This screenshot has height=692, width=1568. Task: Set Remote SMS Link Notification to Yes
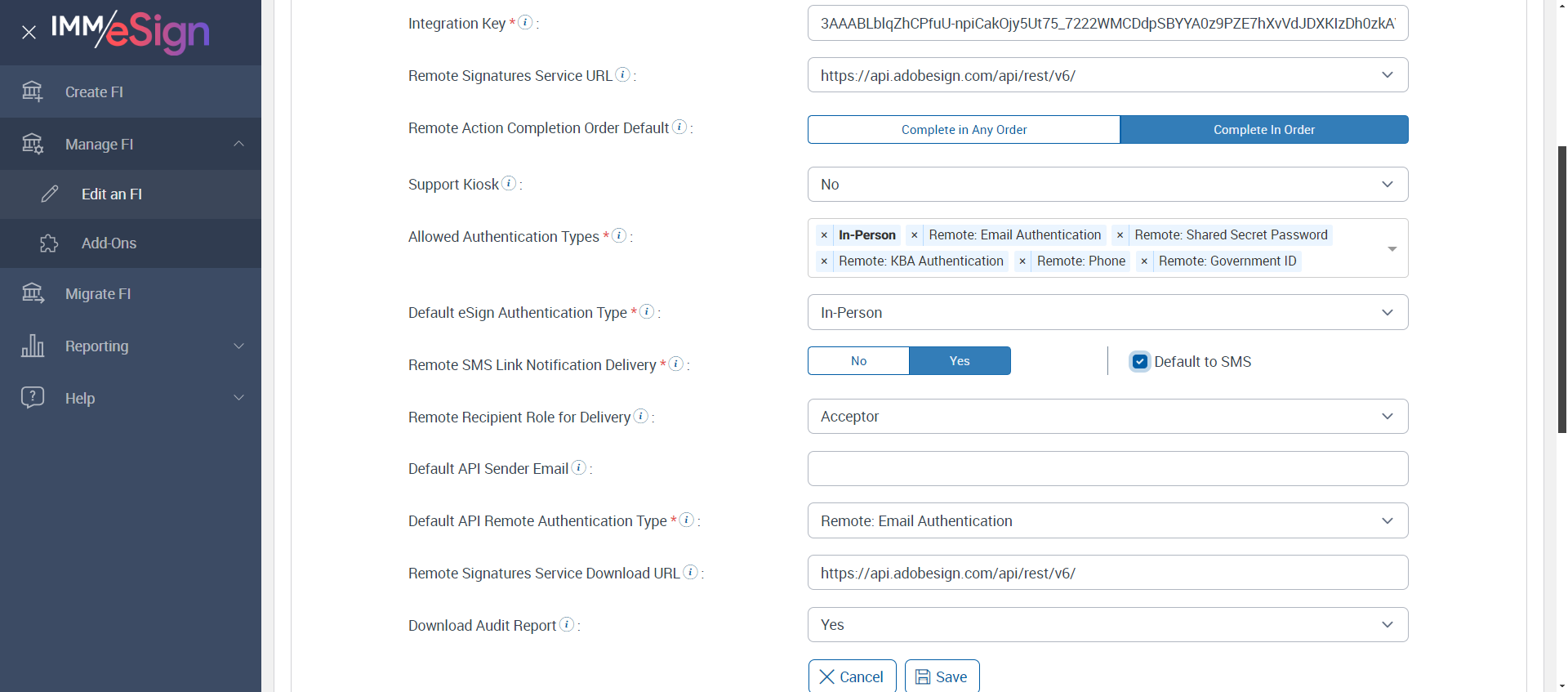click(960, 360)
